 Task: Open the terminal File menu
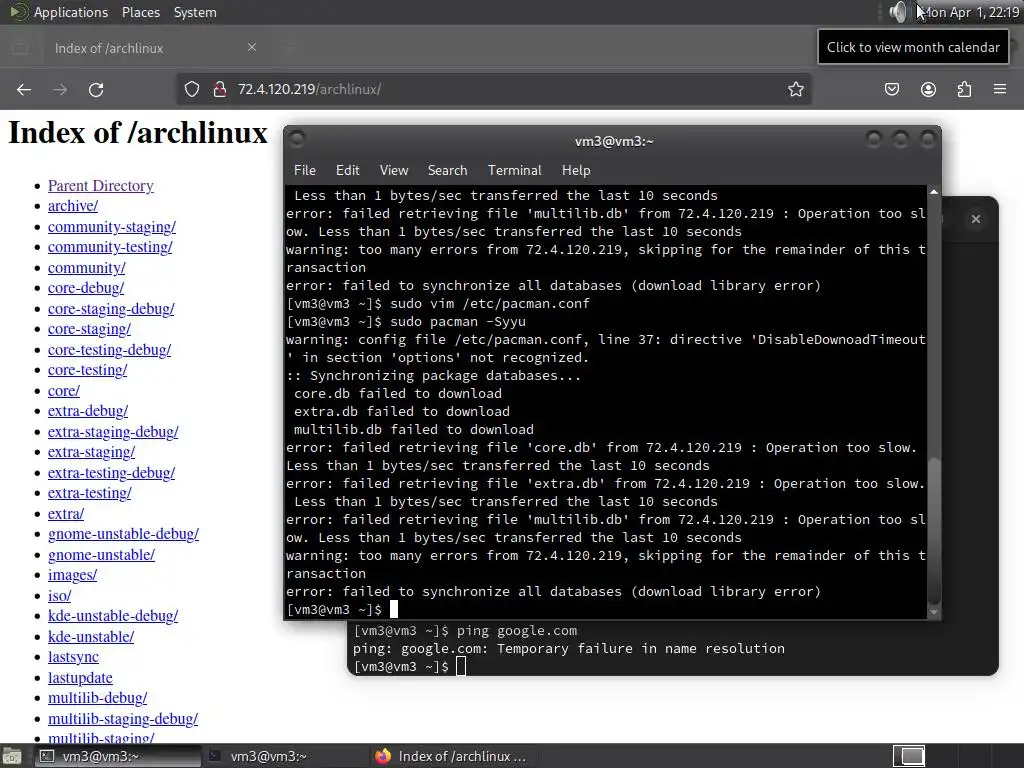[x=304, y=170]
